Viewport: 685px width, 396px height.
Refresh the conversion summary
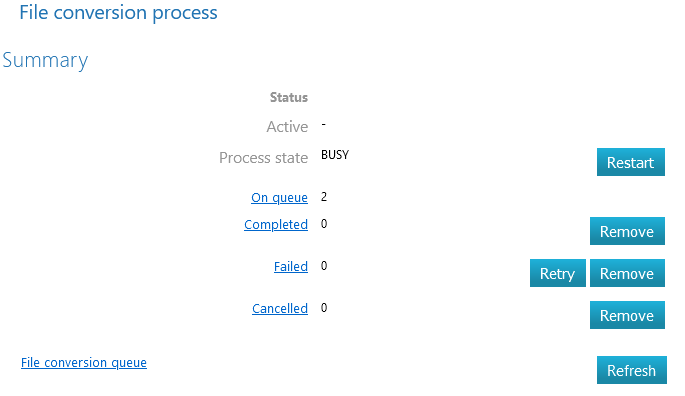tap(631, 370)
